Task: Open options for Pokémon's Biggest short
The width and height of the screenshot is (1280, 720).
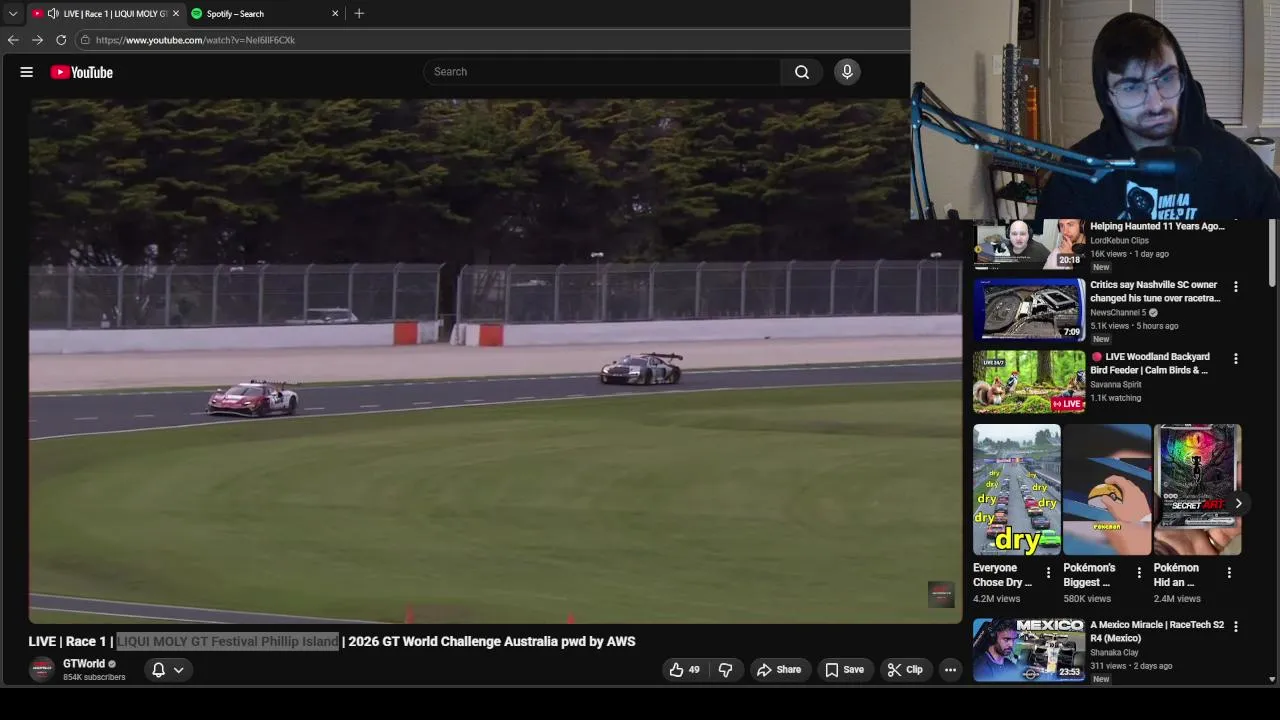Action: click(1138, 573)
